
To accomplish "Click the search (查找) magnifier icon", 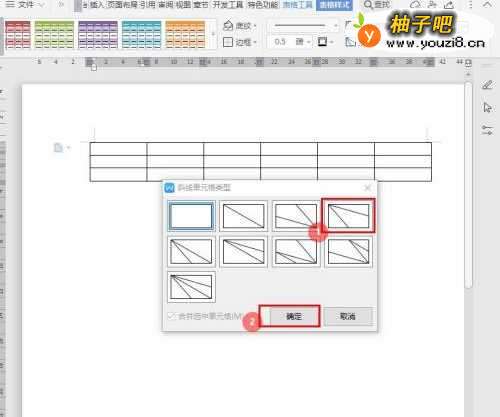I will point(368,5).
